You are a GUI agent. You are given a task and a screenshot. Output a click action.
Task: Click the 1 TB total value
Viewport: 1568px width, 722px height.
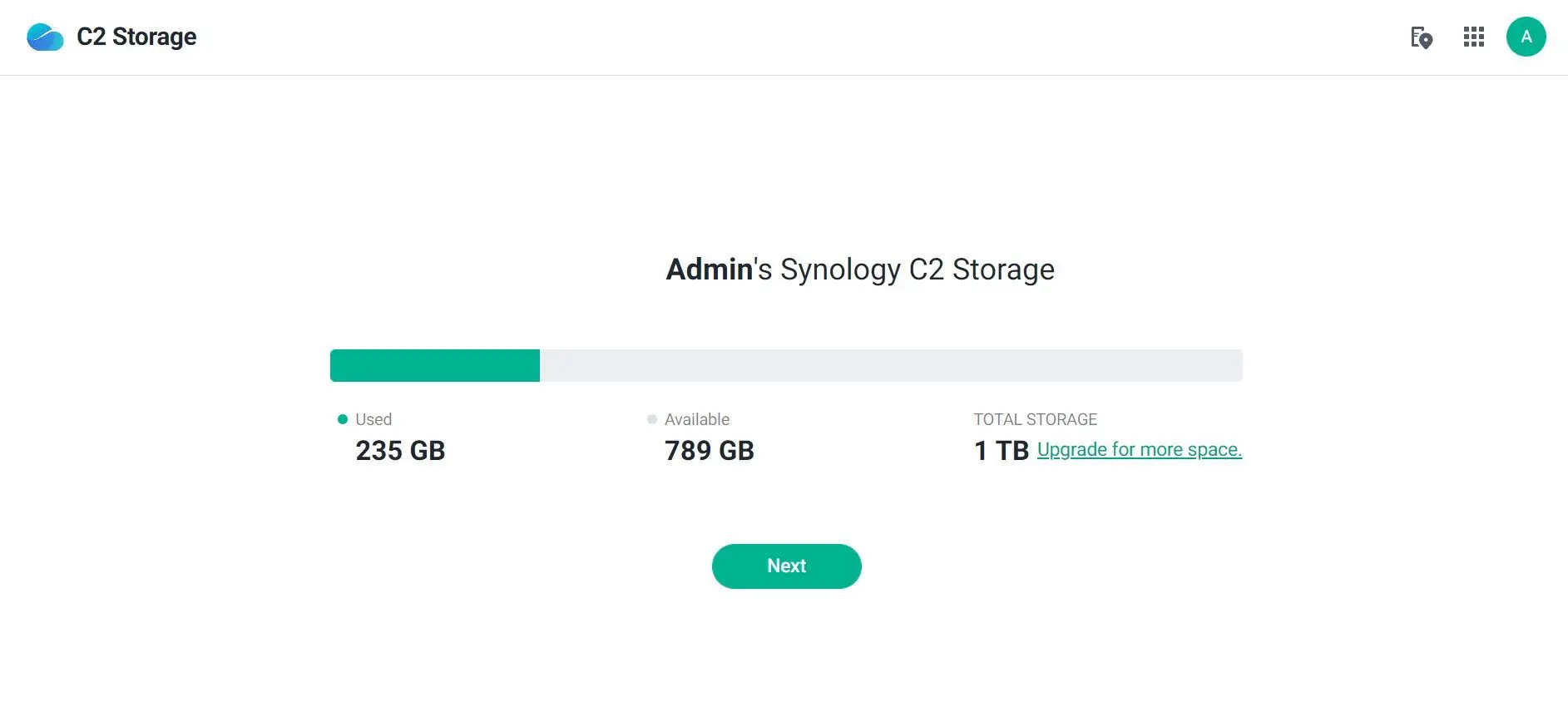tap(1001, 451)
